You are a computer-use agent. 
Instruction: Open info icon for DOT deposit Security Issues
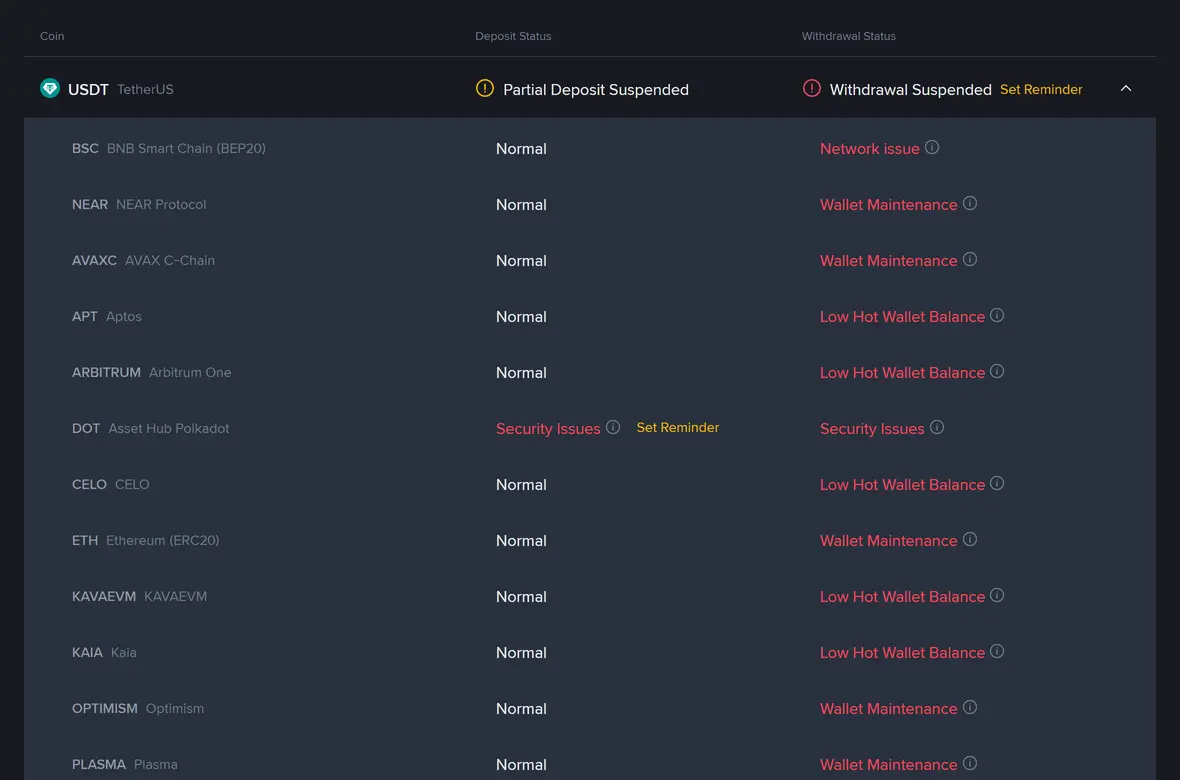[x=613, y=428]
